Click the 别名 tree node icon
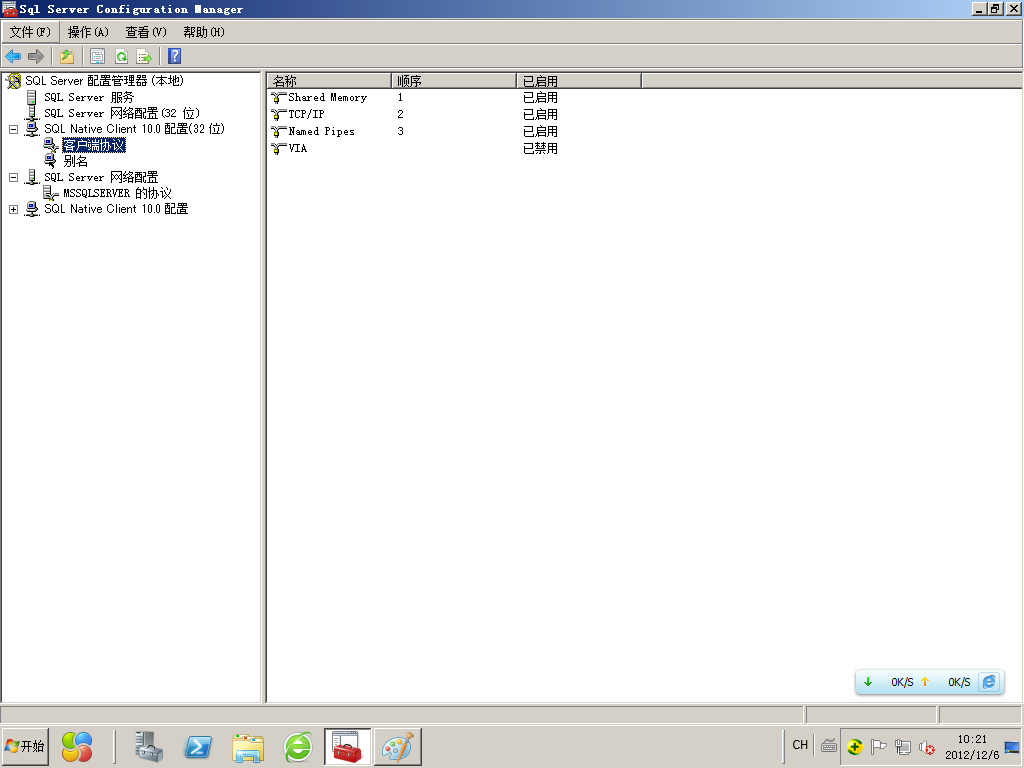Image resolution: width=1024 pixels, height=768 pixels. [51, 161]
